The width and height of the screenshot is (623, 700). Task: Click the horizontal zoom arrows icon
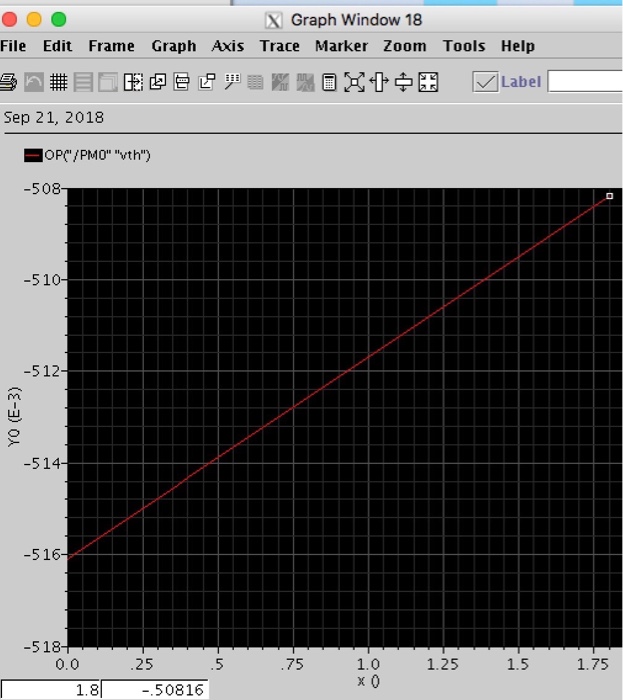click(379, 82)
